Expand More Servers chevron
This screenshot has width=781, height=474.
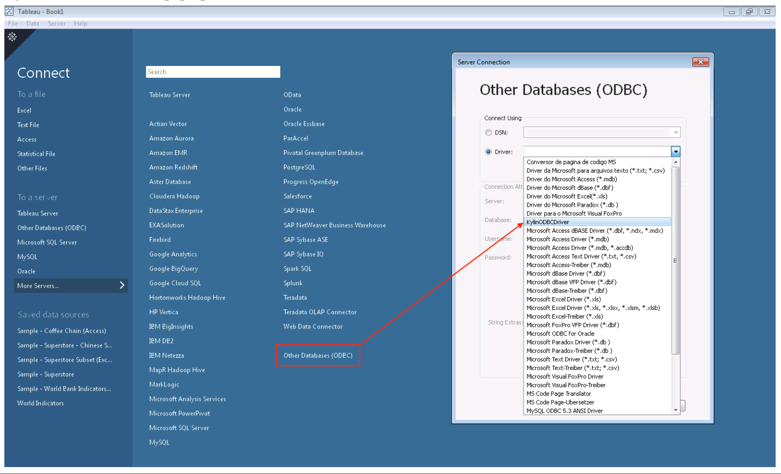click(x=122, y=285)
